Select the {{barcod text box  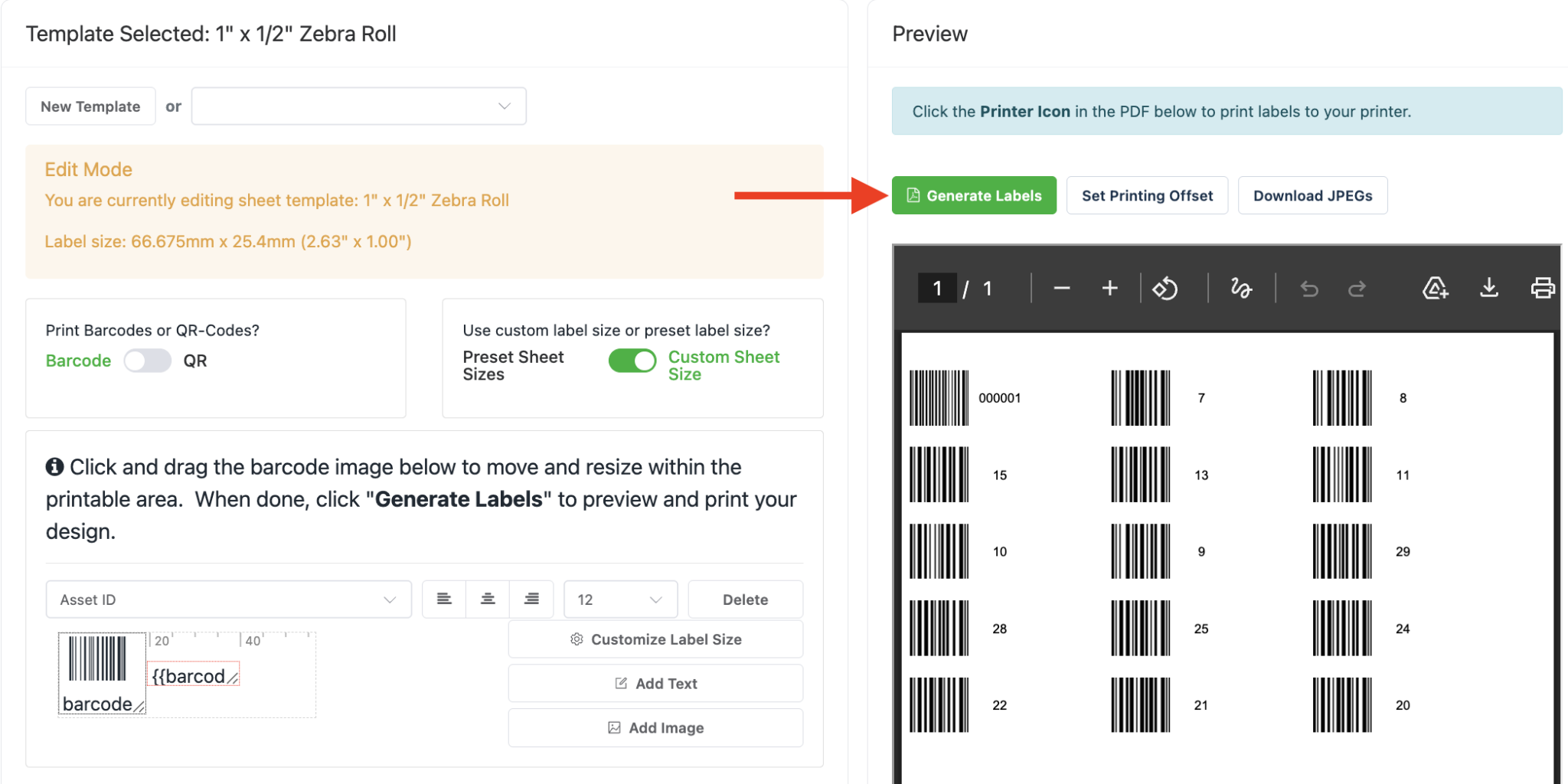(x=193, y=674)
